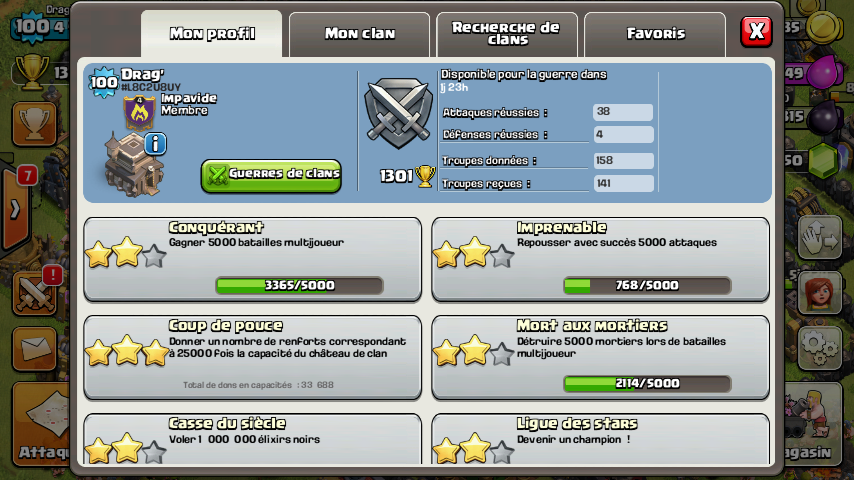Switch to Mon clan tab
854x480 pixels.
pos(359,34)
